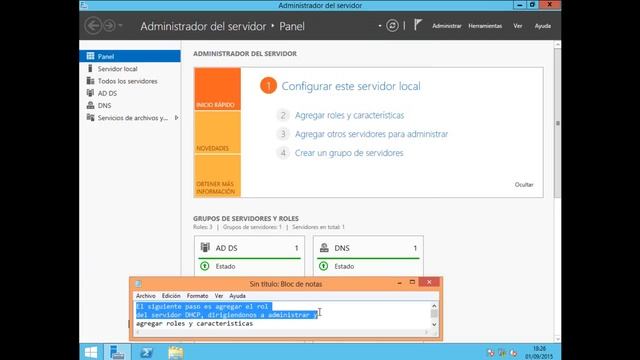640x360 pixels.
Task: Open Formato menu in Bloc de notas
Action: [x=198, y=296]
